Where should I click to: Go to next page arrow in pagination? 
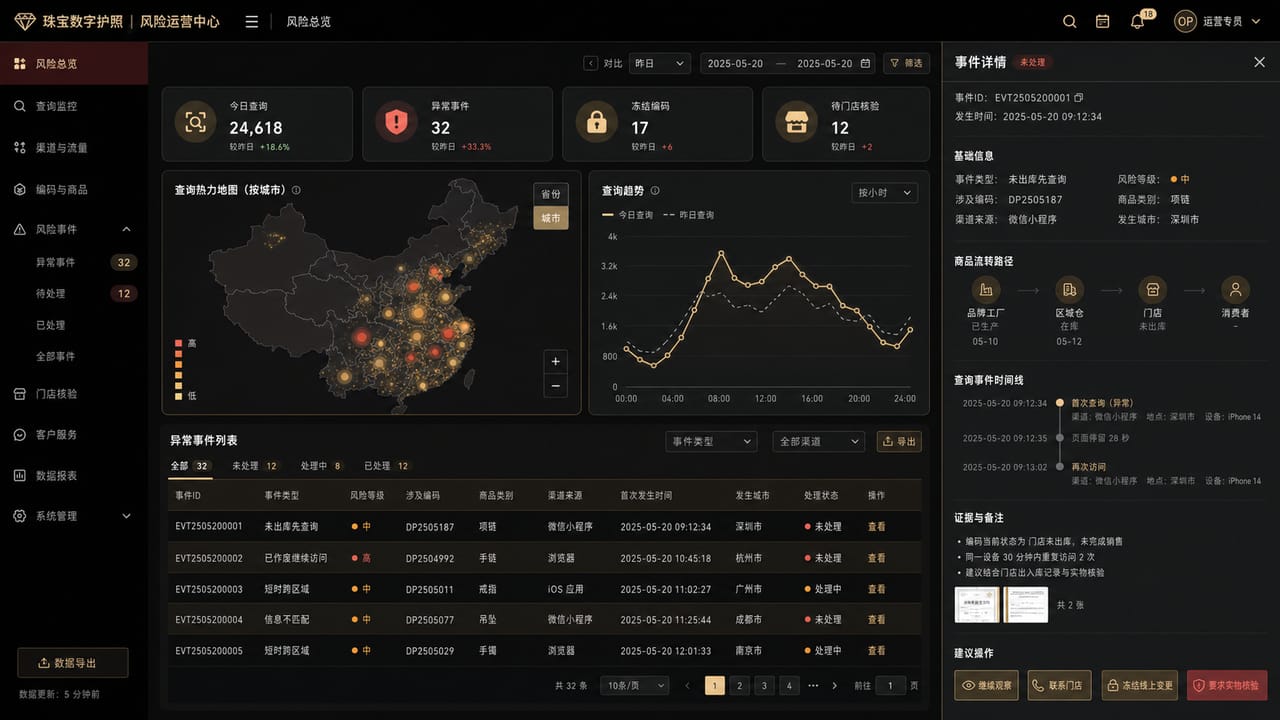pyautogui.click(x=835, y=686)
